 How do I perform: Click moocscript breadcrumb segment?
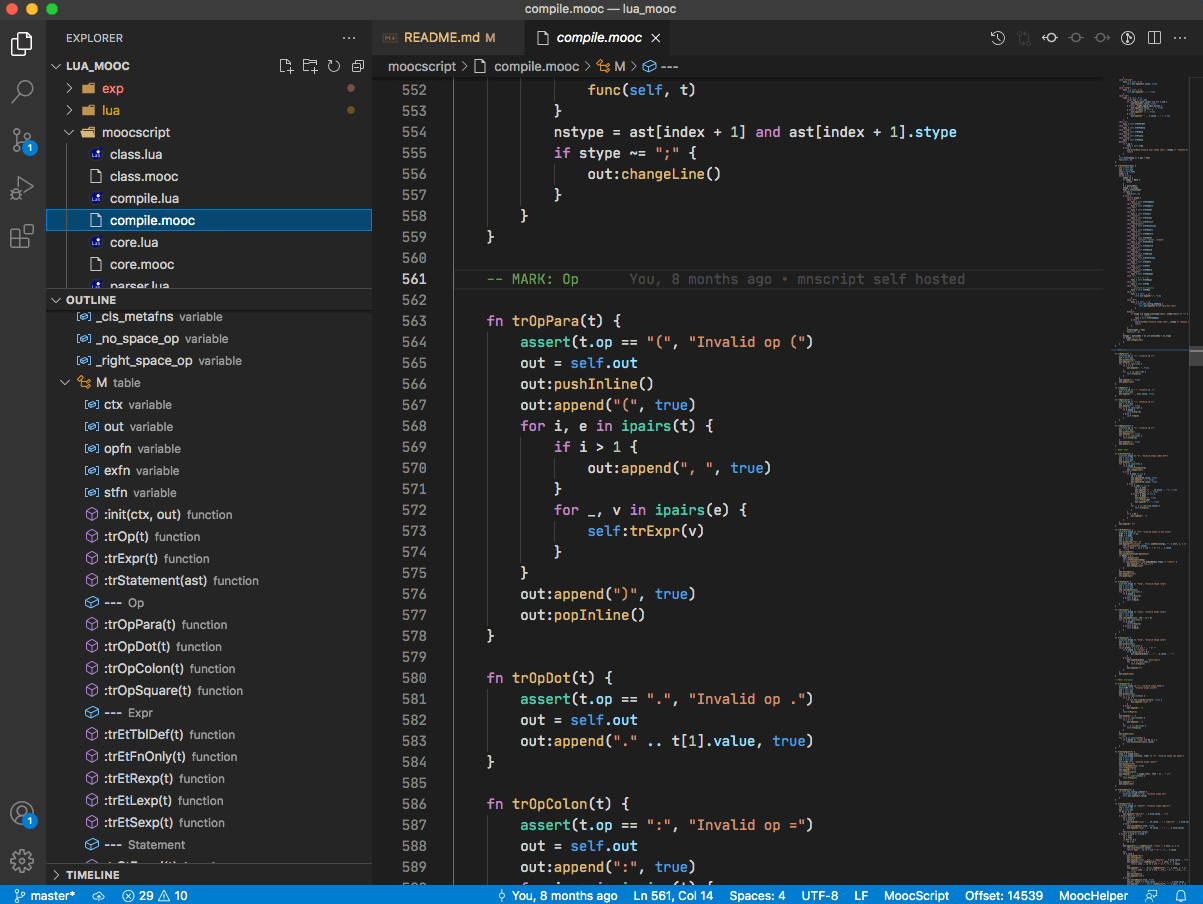click(422, 66)
